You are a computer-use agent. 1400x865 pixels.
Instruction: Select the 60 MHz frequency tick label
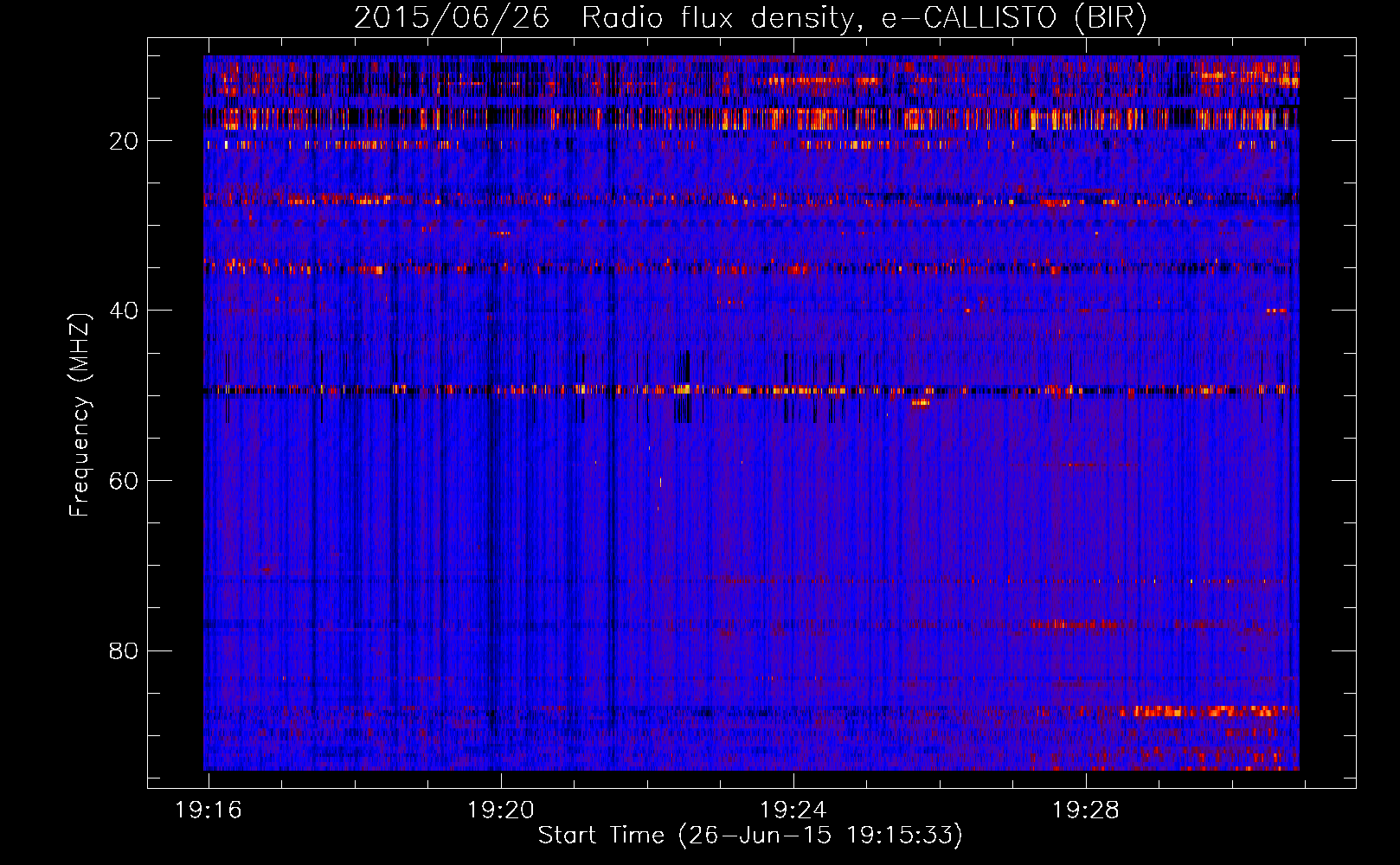click(x=125, y=481)
